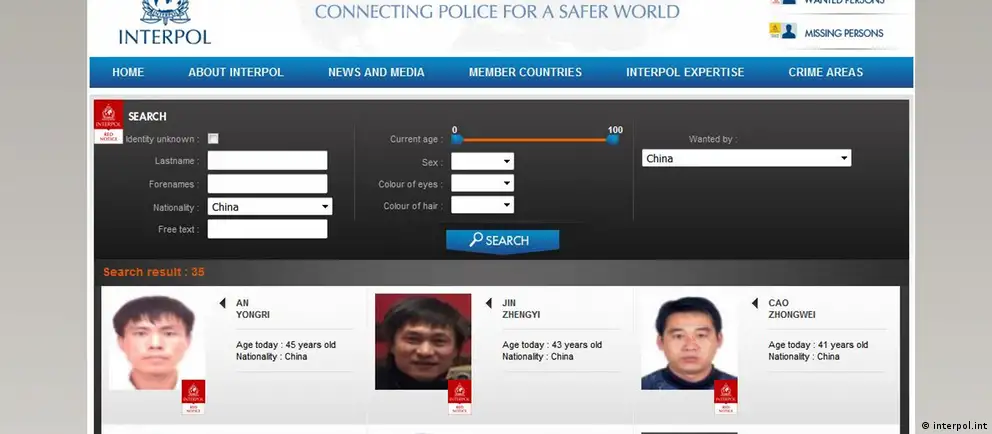Click the Red Notice badge on AN YONGRI's photo

tap(193, 396)
